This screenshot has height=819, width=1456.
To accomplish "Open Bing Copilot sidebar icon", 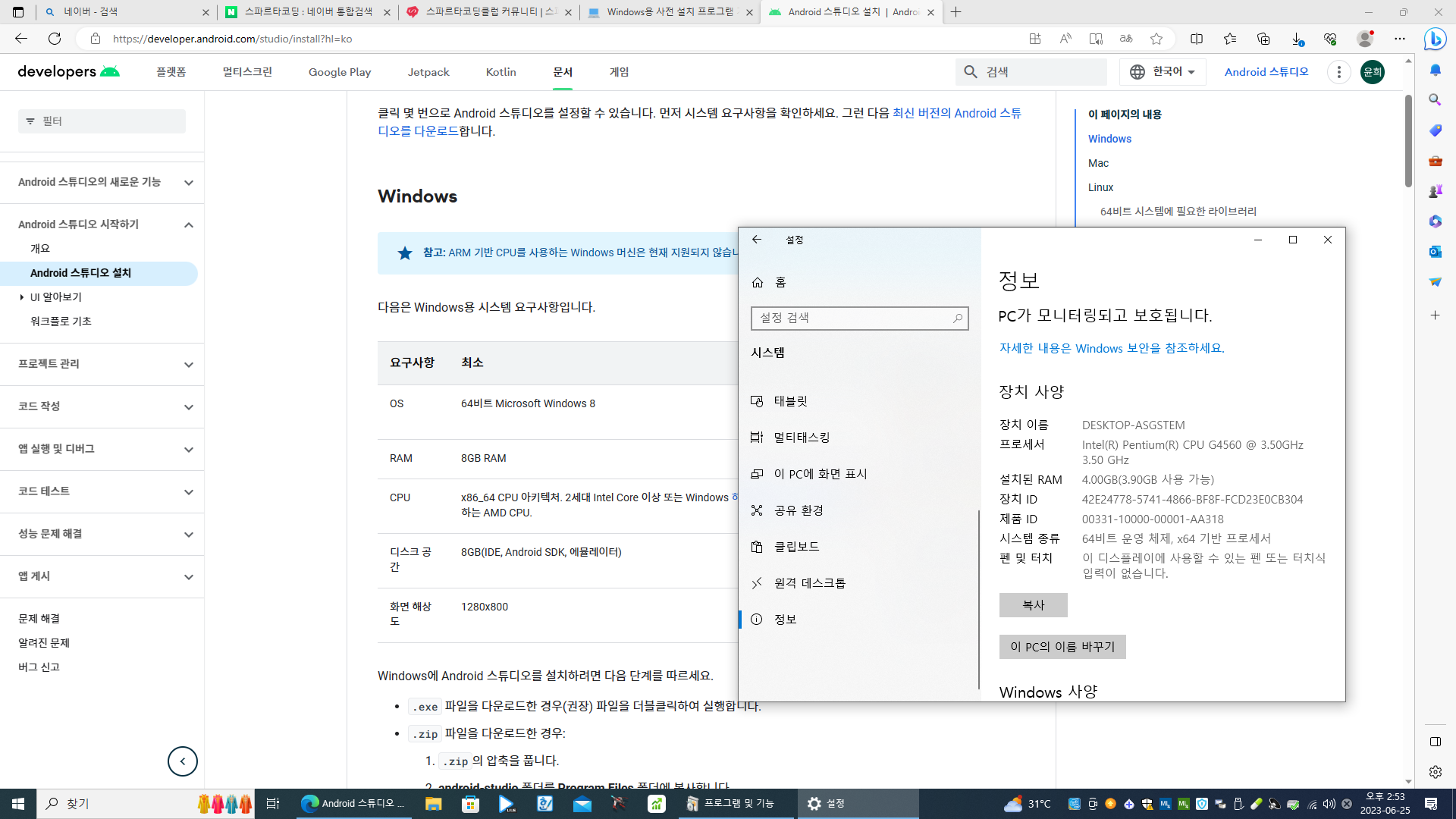I will [1435, 39].
